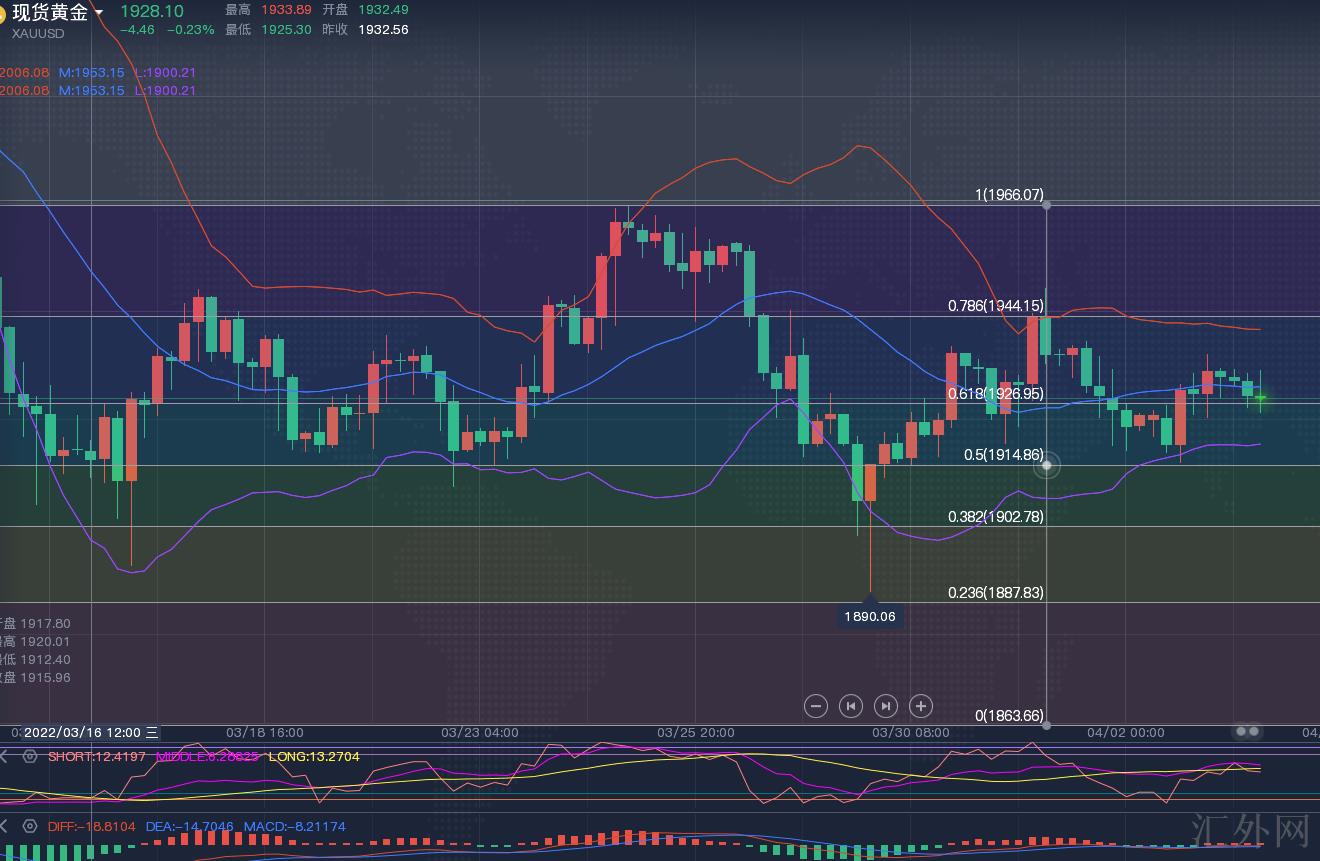Click the 03/18 16:00 time axis label
The height and width of the screenshot is (861, 1320).
pos(265,733)
